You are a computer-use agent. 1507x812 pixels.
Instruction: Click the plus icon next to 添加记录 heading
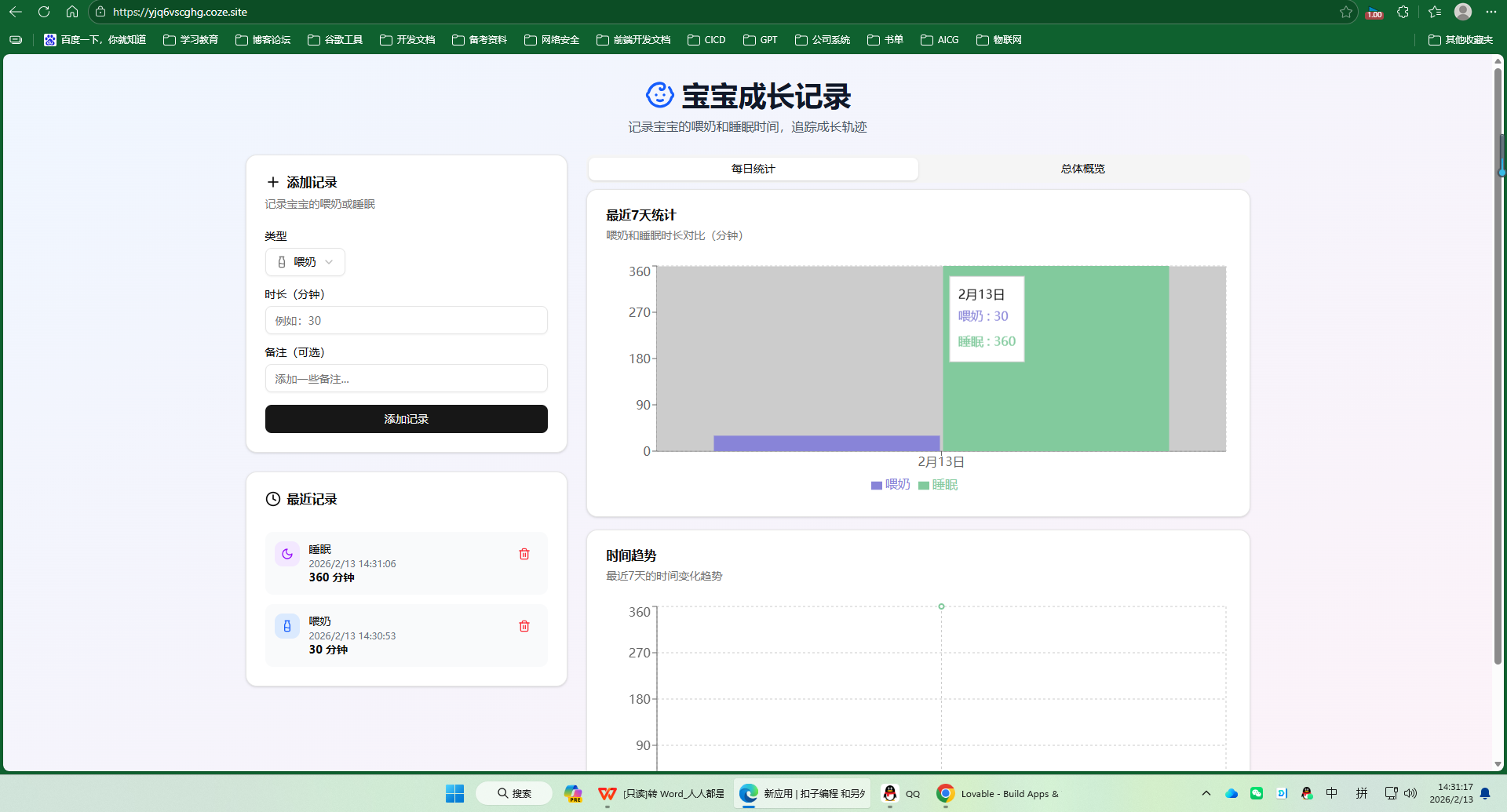click(x=273, y=181)
